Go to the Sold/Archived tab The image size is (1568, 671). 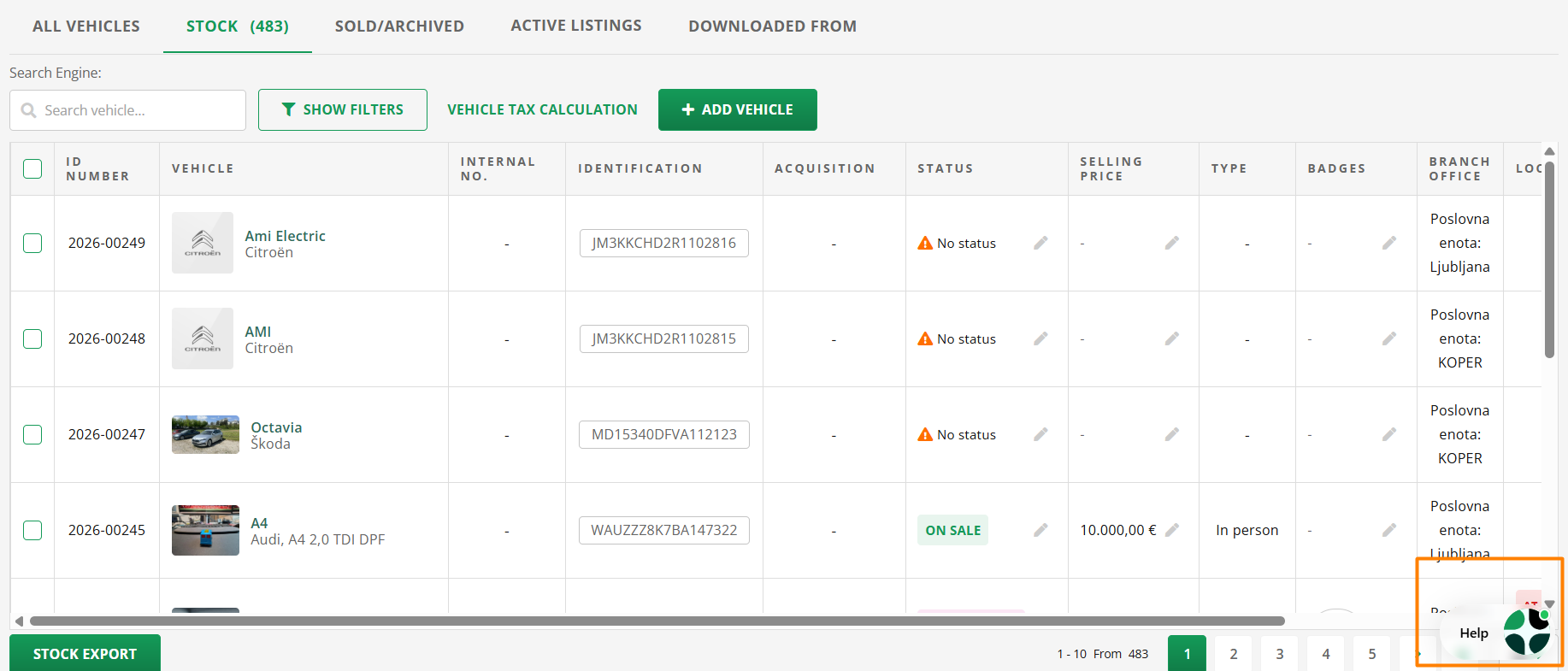(x=399, y=26)
